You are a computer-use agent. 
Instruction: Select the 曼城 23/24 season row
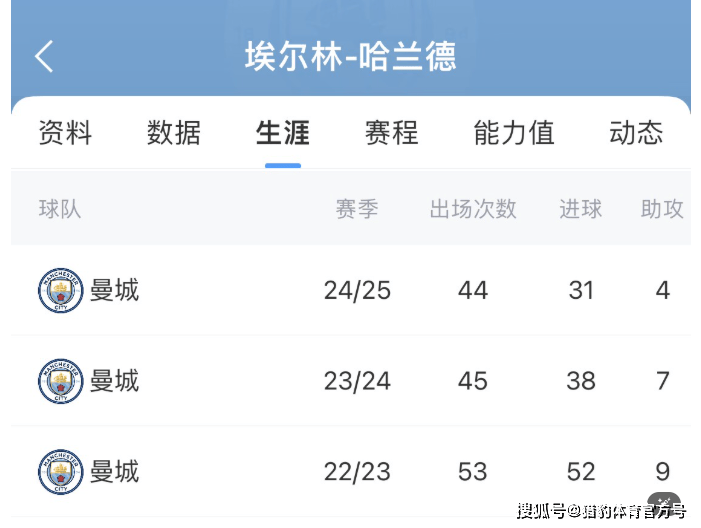351,381
